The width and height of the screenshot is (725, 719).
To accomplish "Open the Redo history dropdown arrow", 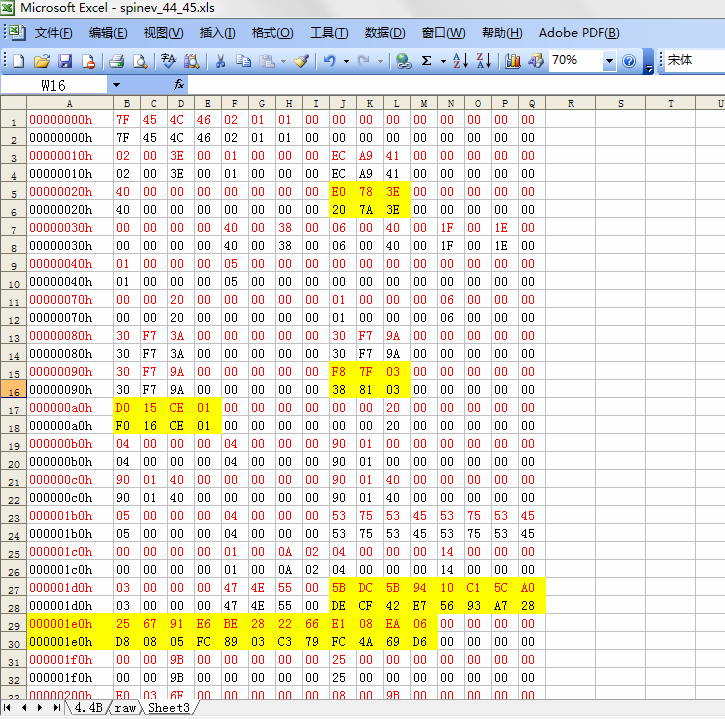I will pos(381,61).
